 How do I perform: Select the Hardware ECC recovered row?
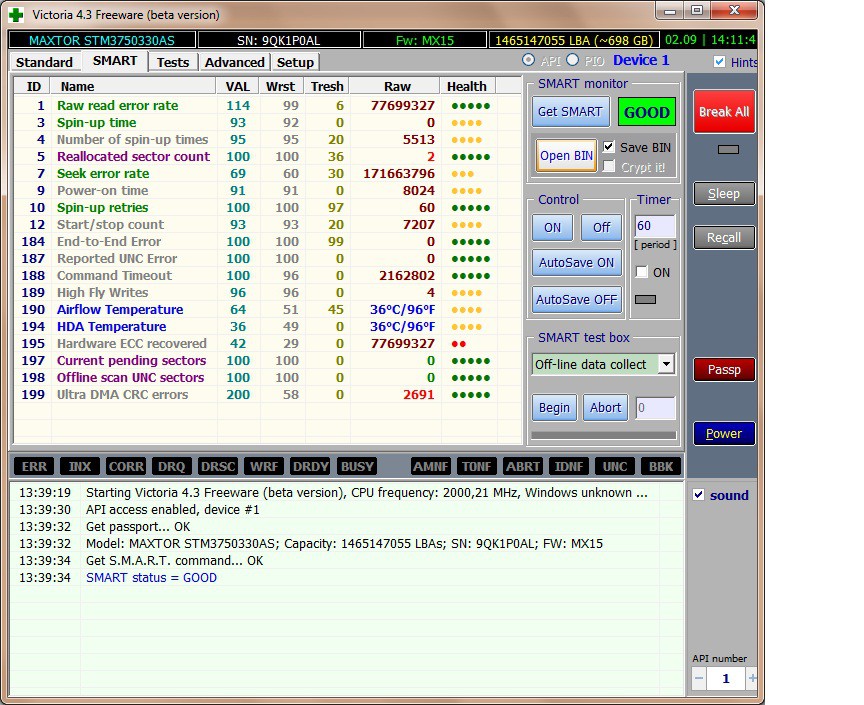267,343
